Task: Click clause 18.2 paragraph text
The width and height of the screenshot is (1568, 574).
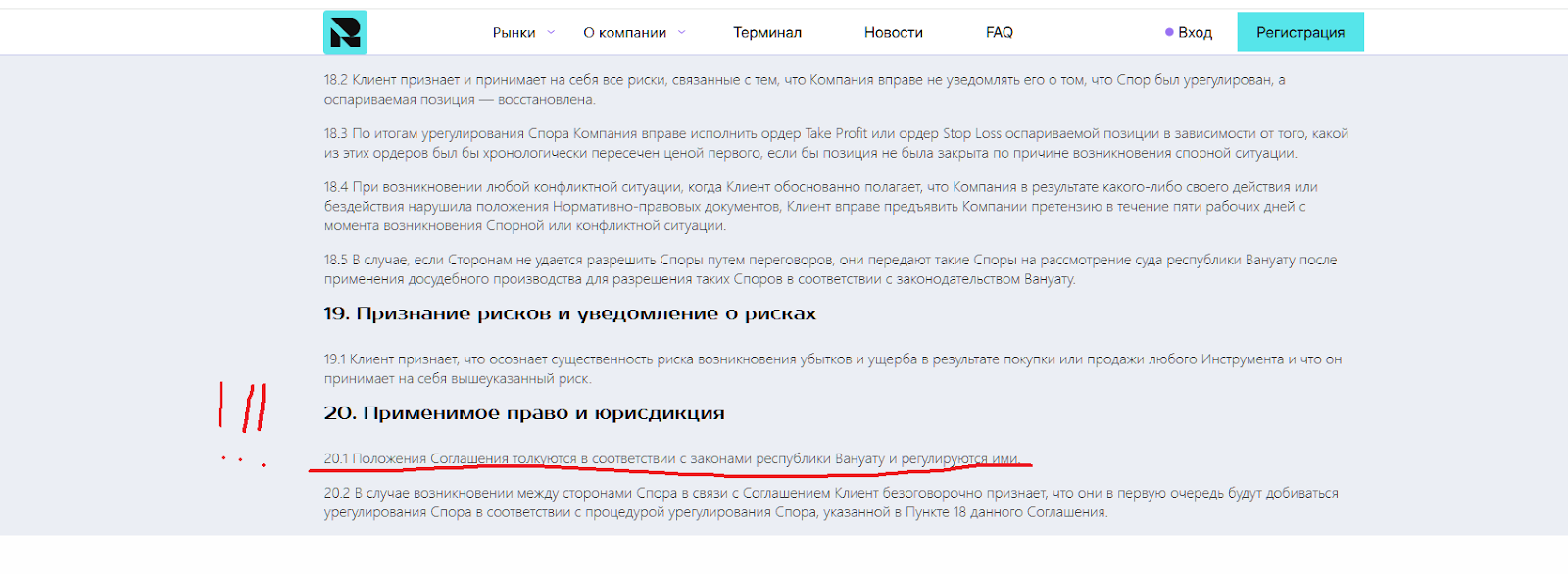Action: [805, 89]
